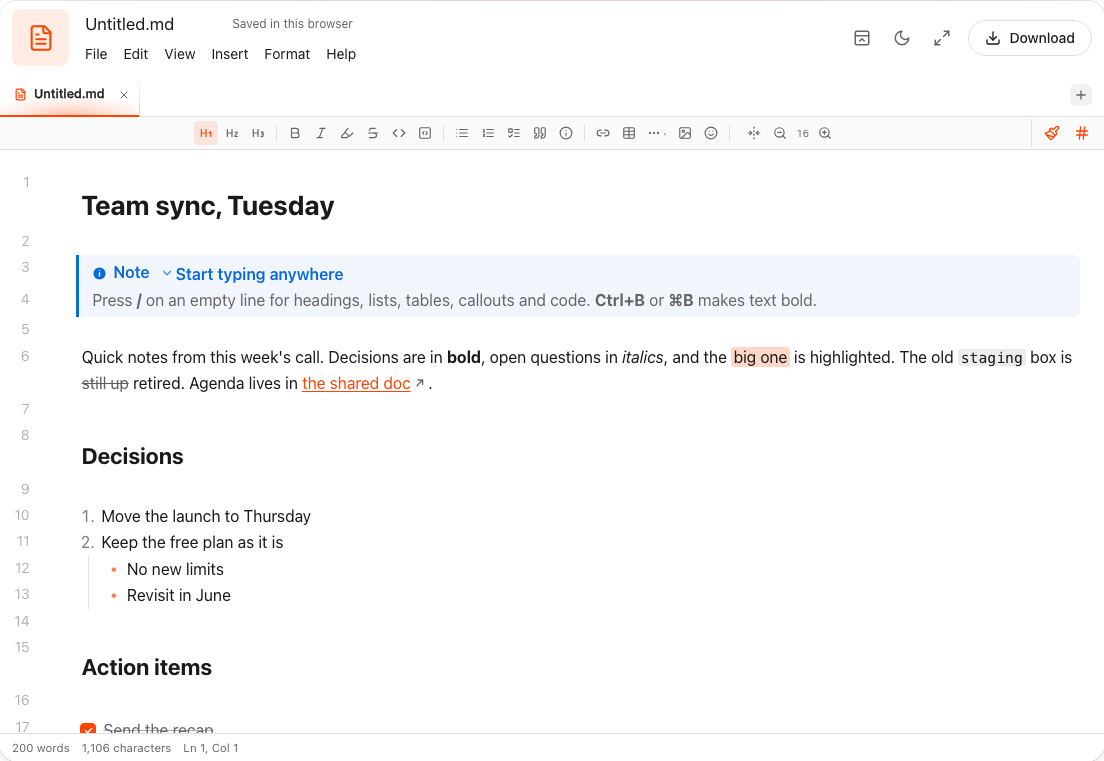Apply highlight marker tool

(x=347, y=133)
